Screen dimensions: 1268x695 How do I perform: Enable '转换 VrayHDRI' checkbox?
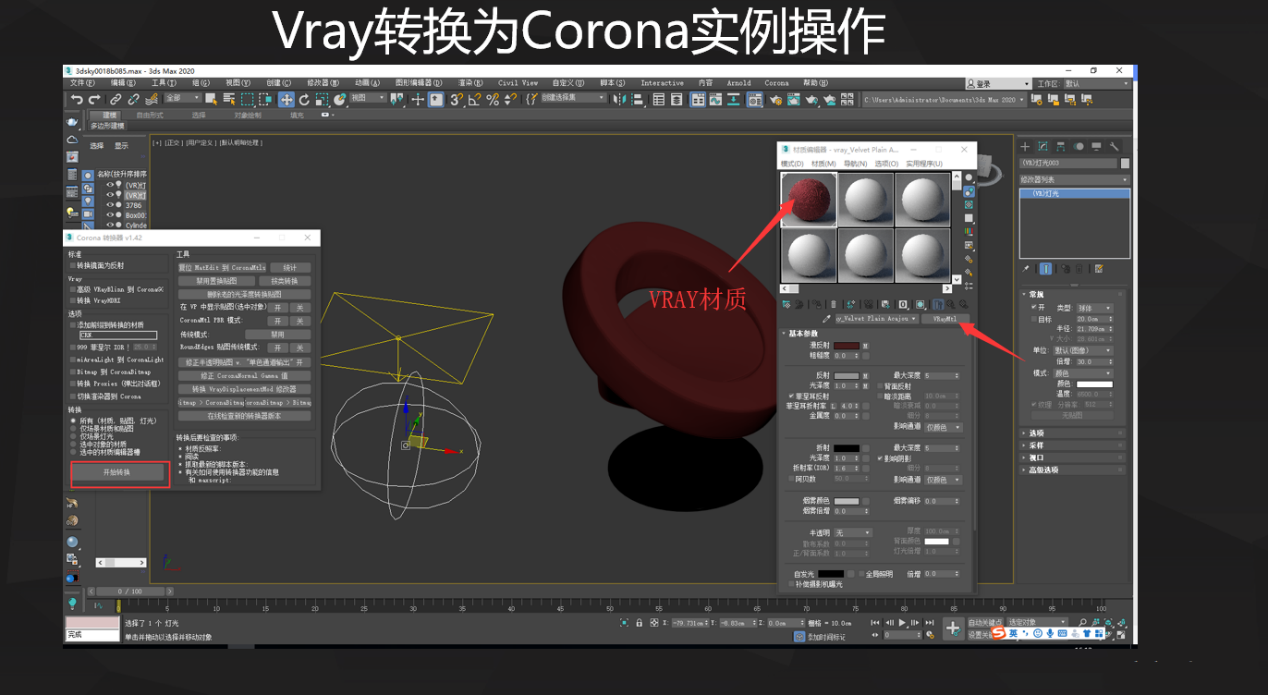pyautogui.click(x=72, y=300)
